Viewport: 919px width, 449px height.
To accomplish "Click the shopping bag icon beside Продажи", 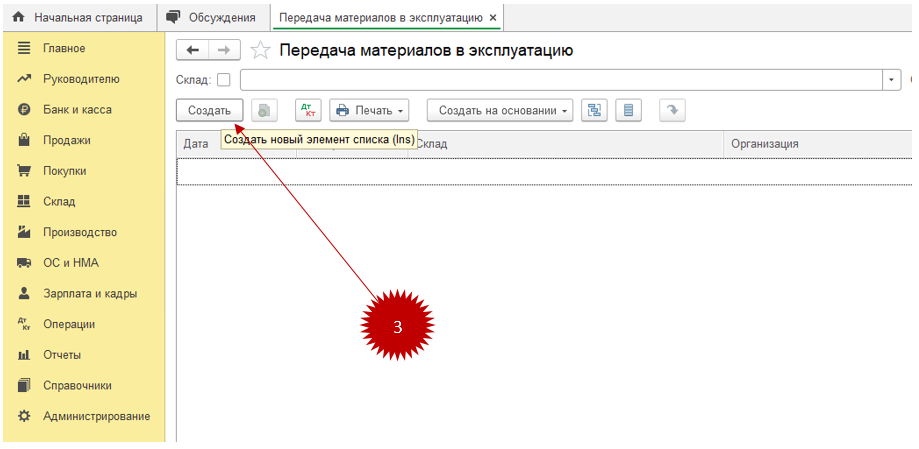I will [x=23, y=140].
